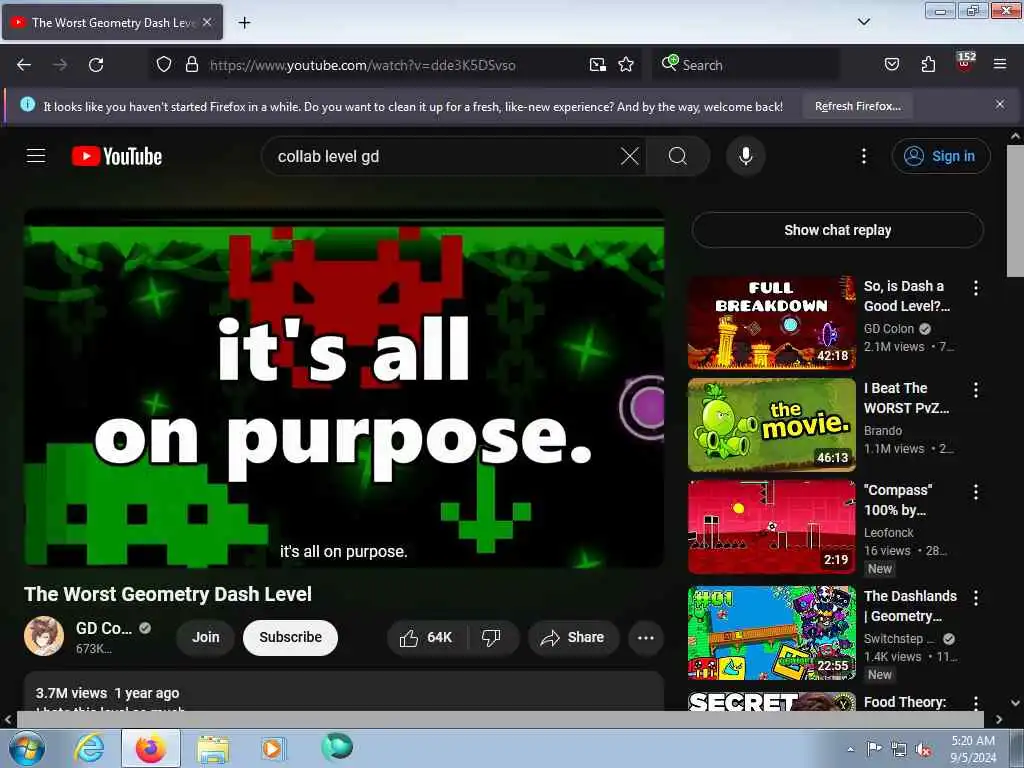Viewport: 1024px width, 768px height.
Task: Dislike the video with thumbs down
Action: [x=491, y=637]
